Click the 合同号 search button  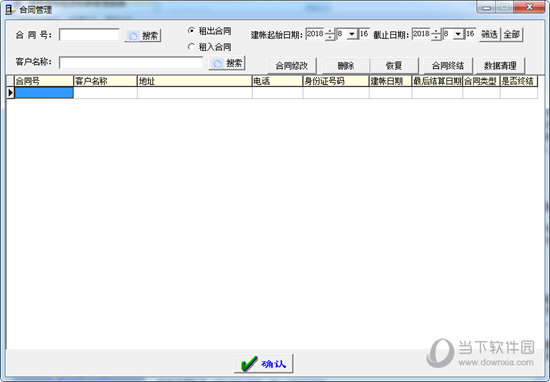[x=143, y=35]
